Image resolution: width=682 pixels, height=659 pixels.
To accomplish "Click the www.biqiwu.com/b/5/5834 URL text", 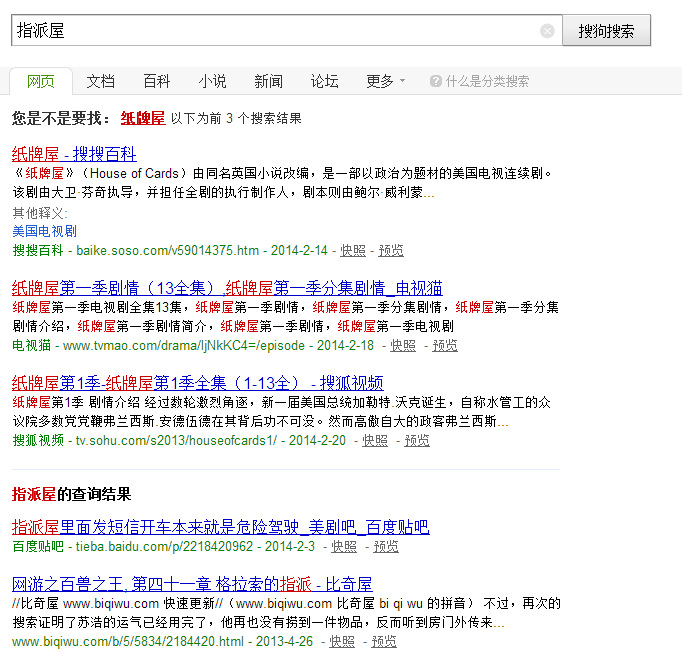I will pyautogui.click(x=128, y=642).
